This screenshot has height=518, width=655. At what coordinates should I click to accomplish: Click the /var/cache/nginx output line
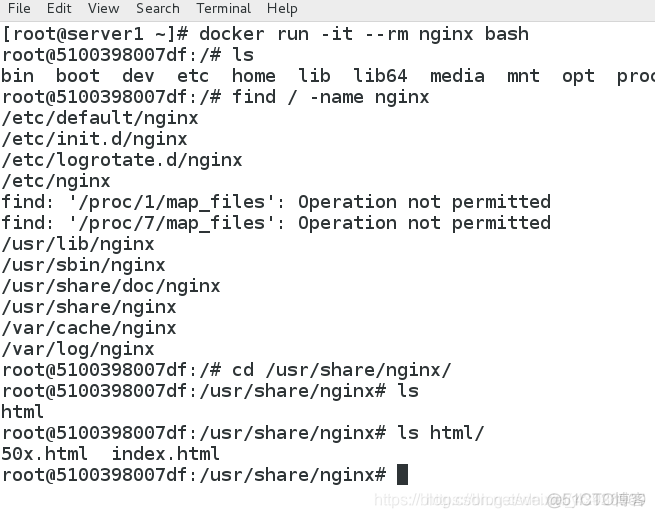tap(89, 328)
